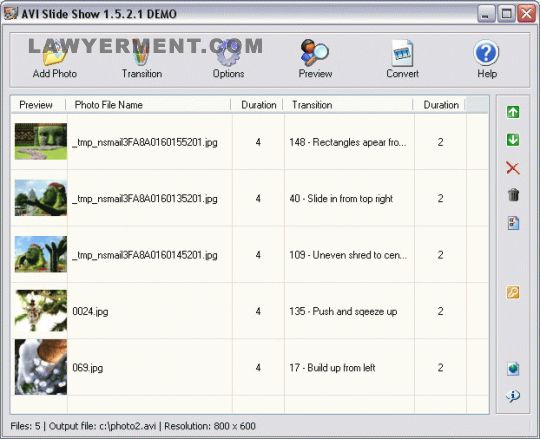Select the 069.jpg thumbnail image
Viewport: 540px width, 439px height.
click(41, 367)
